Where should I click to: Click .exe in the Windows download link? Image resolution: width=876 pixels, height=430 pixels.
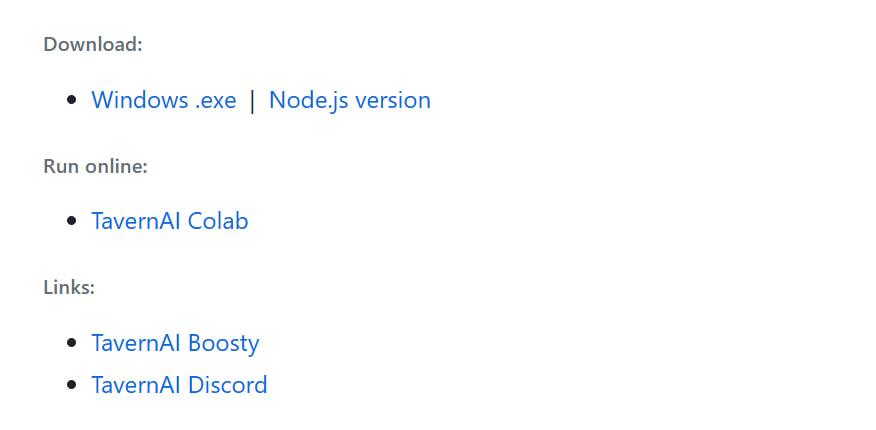click(x=216, y=101)
